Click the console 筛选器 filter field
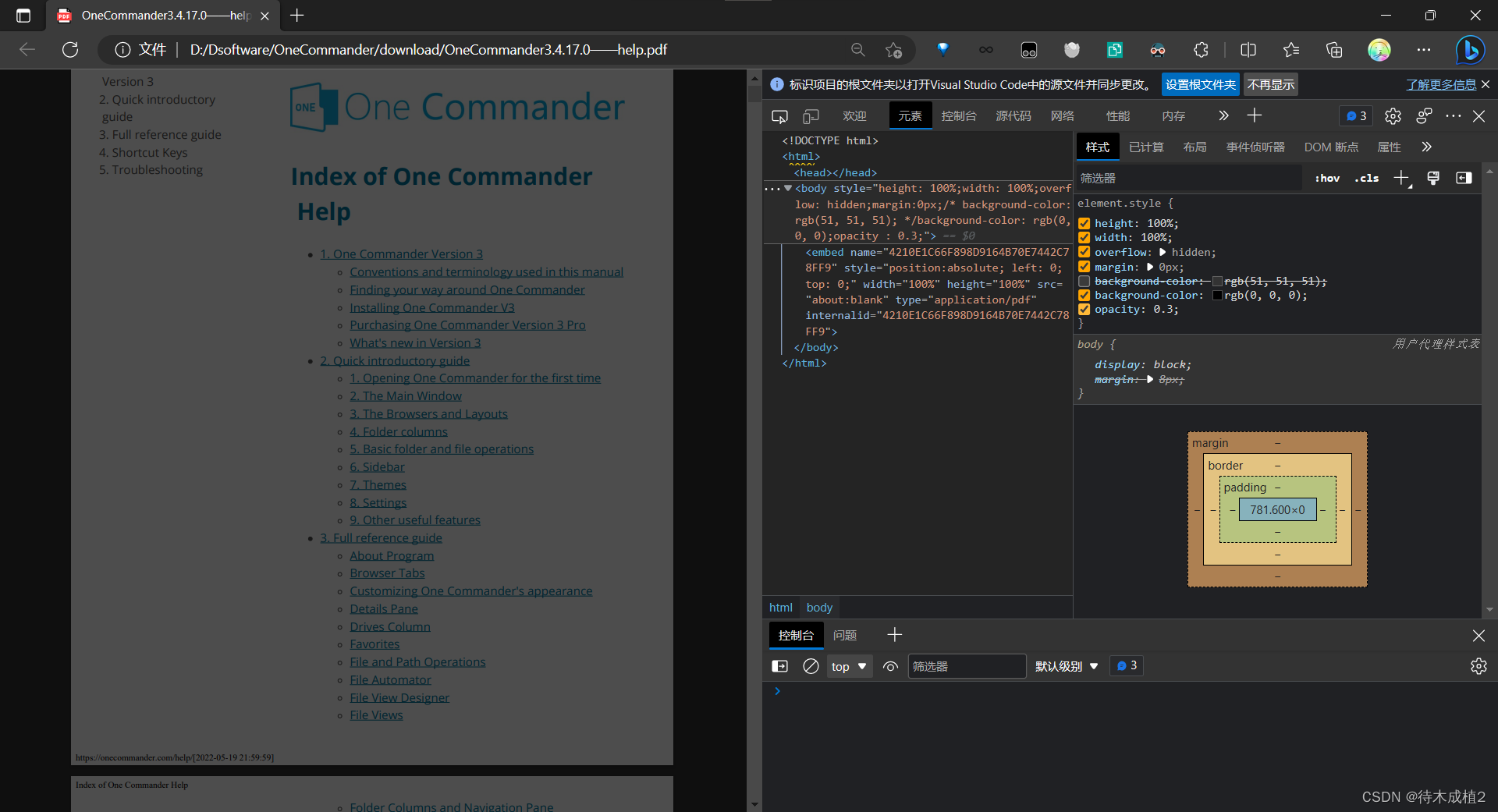 (x=967, y=666)
